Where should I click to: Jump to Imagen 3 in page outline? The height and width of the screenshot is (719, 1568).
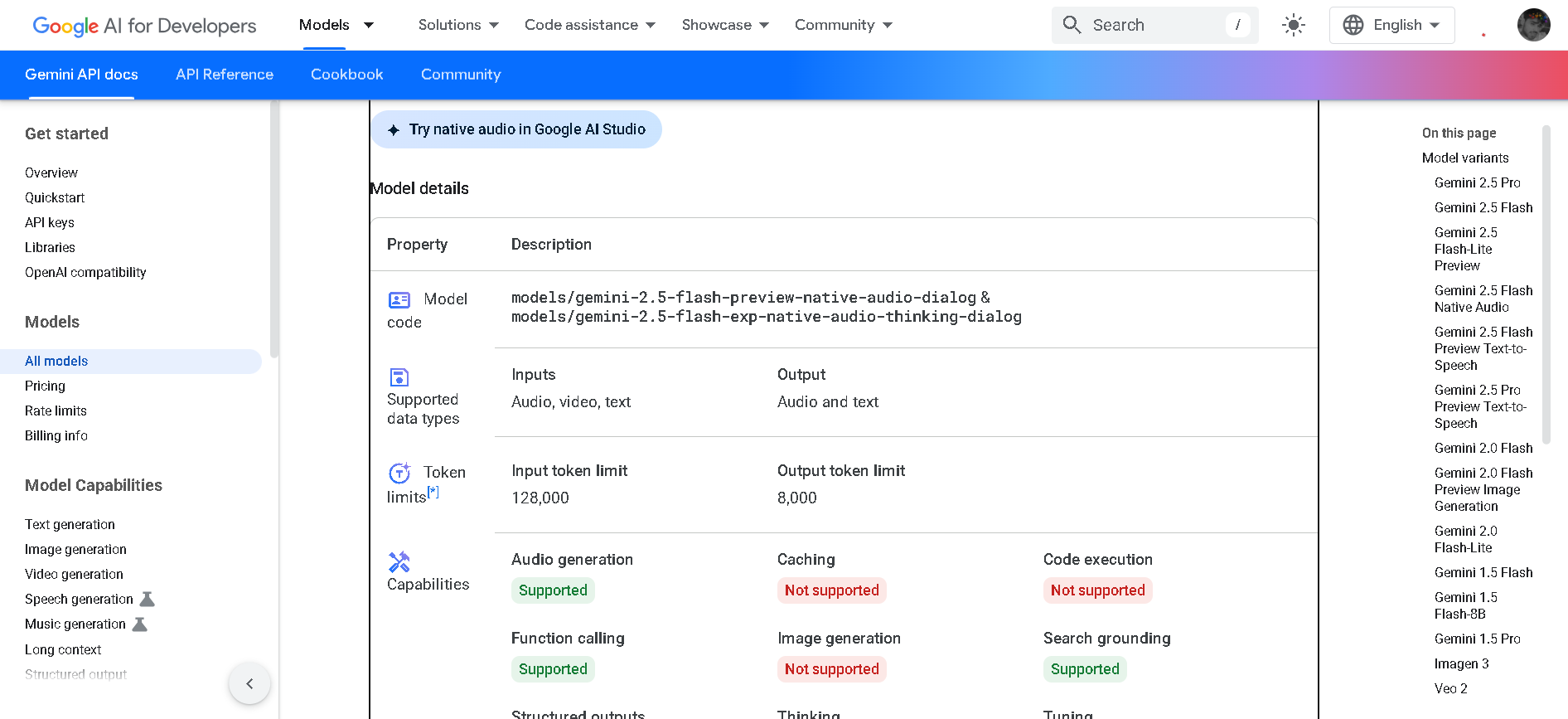click(1462, 663)
